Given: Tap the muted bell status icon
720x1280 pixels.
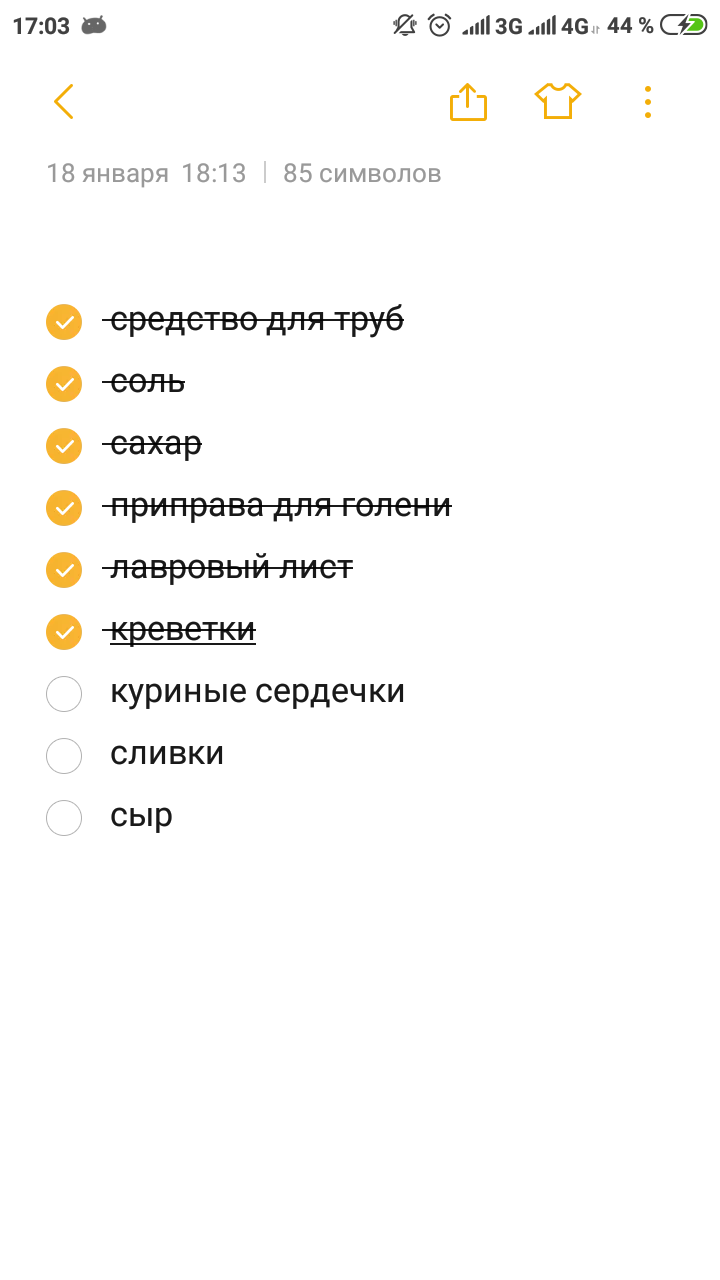Looking at the screenshot, I should (405, 26).
